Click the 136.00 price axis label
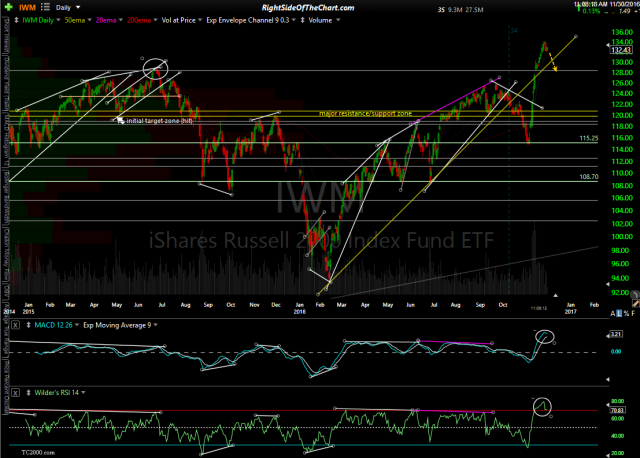Viewport: 640px width, 458px height. coord(622,32)
